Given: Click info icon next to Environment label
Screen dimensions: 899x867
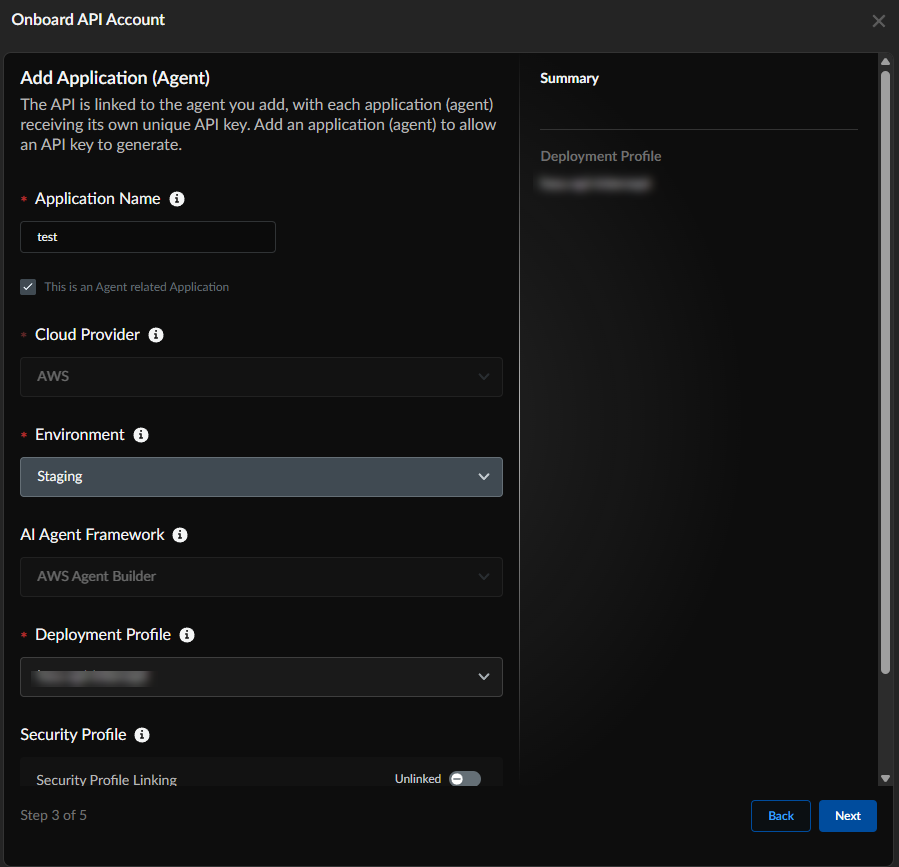Looking at the screenshot, I should pyautogui.click(x=141, y=435).
